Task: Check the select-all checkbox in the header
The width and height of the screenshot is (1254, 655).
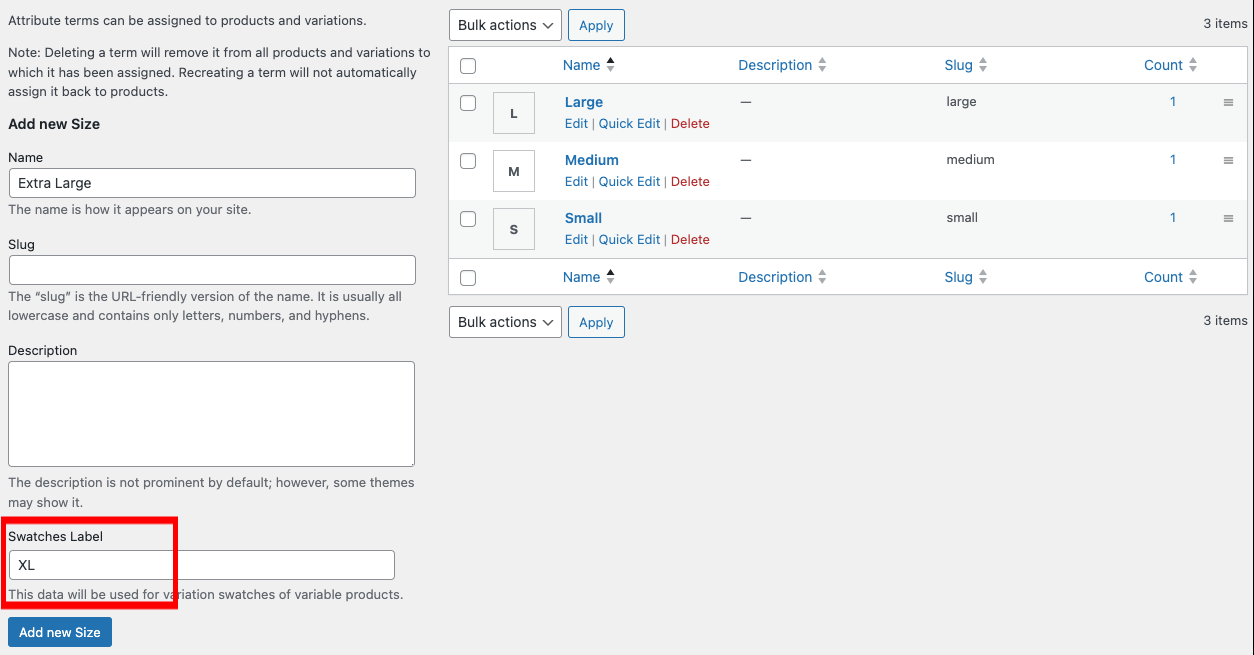Action: coord(468,64)
